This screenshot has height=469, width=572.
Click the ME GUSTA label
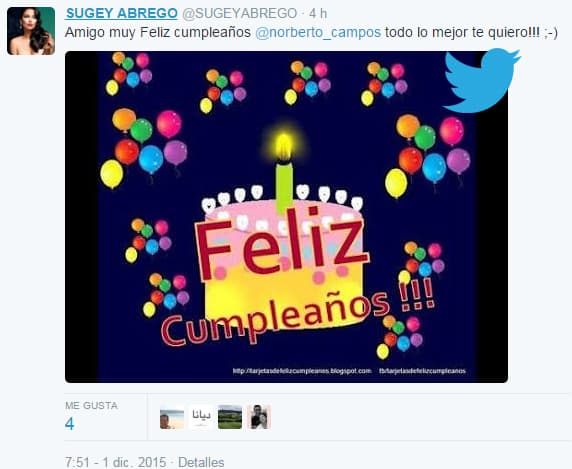pyautogui.click(x=92, y=406)
